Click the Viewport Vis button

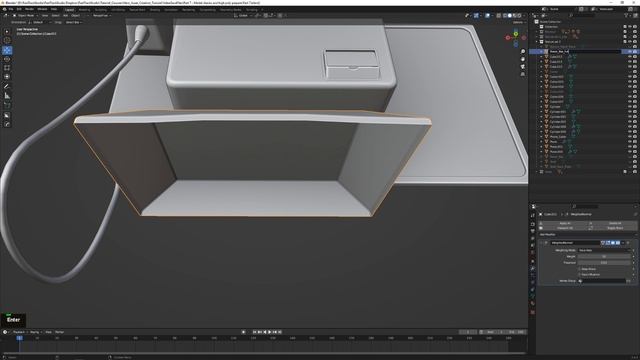tap(564, 228)
